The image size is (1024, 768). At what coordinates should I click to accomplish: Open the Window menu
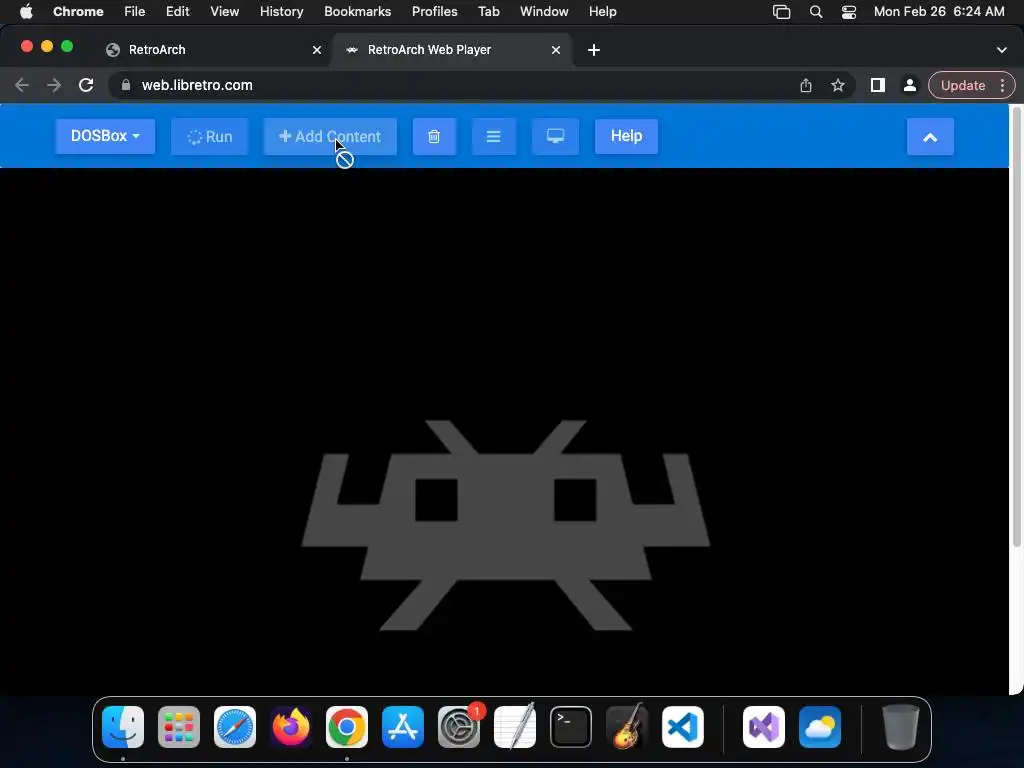coord(544,11)
